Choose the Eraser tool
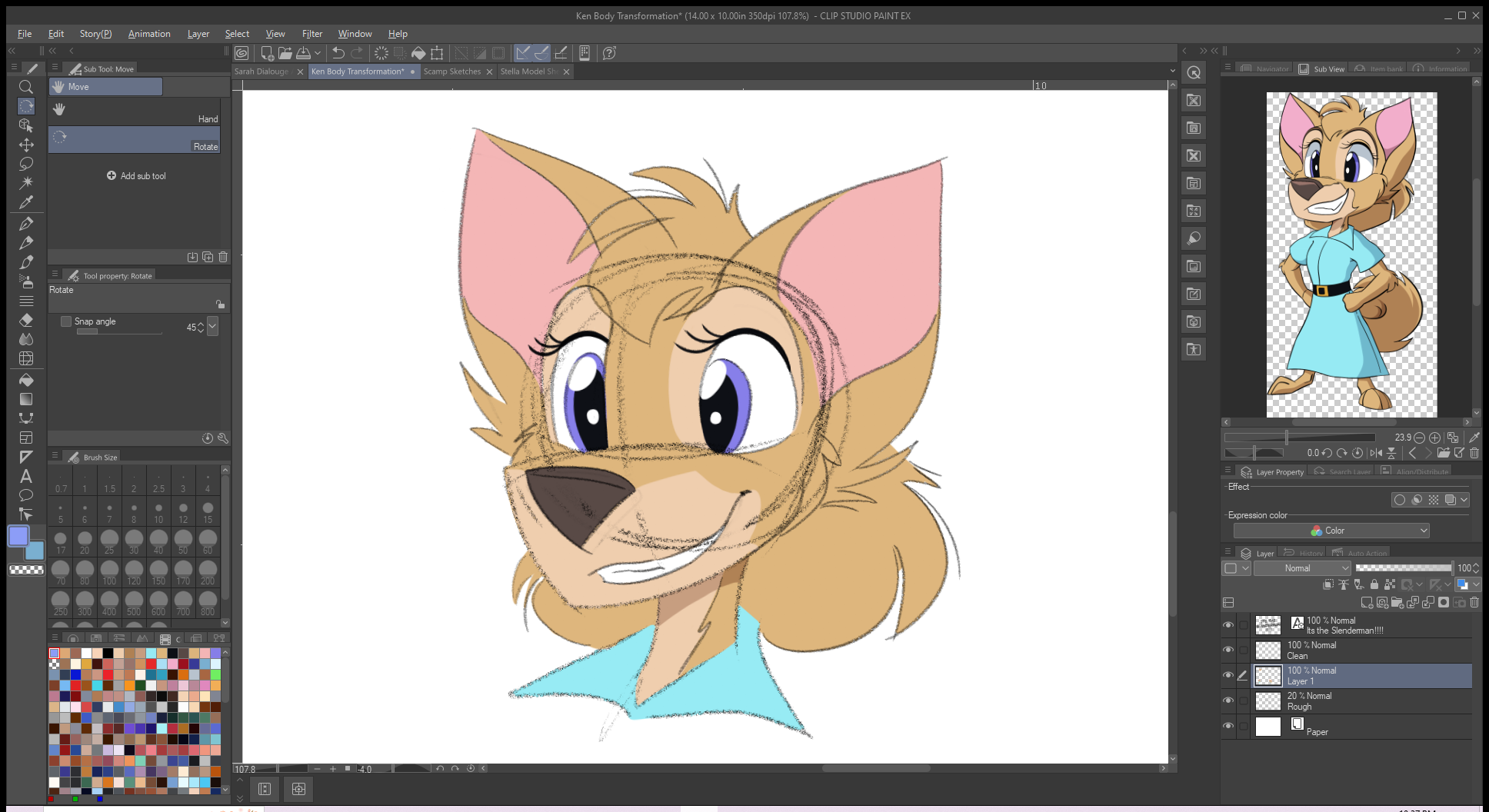 pyautogui.click(x=25, y=320)
